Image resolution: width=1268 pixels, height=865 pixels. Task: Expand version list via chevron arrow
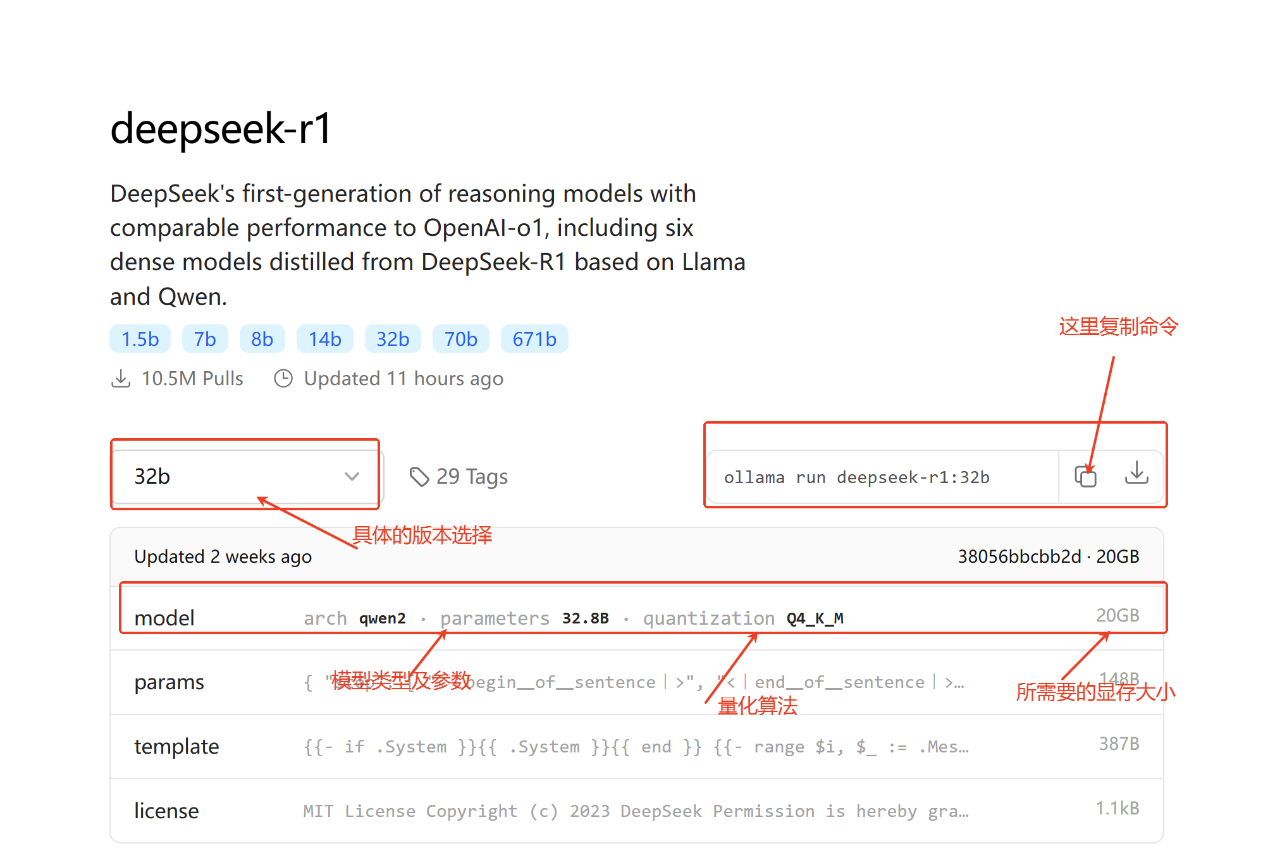352,477
